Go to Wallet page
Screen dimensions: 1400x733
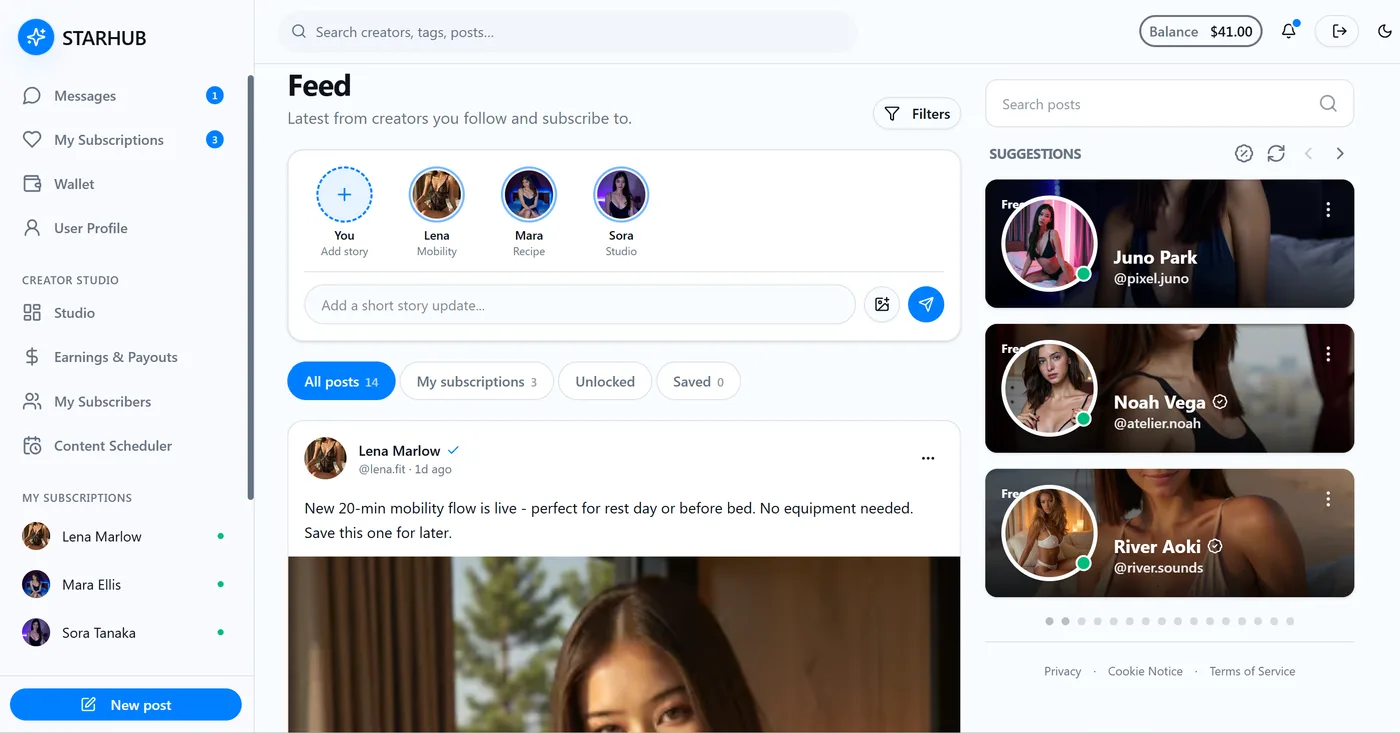[x=126, y=184]
